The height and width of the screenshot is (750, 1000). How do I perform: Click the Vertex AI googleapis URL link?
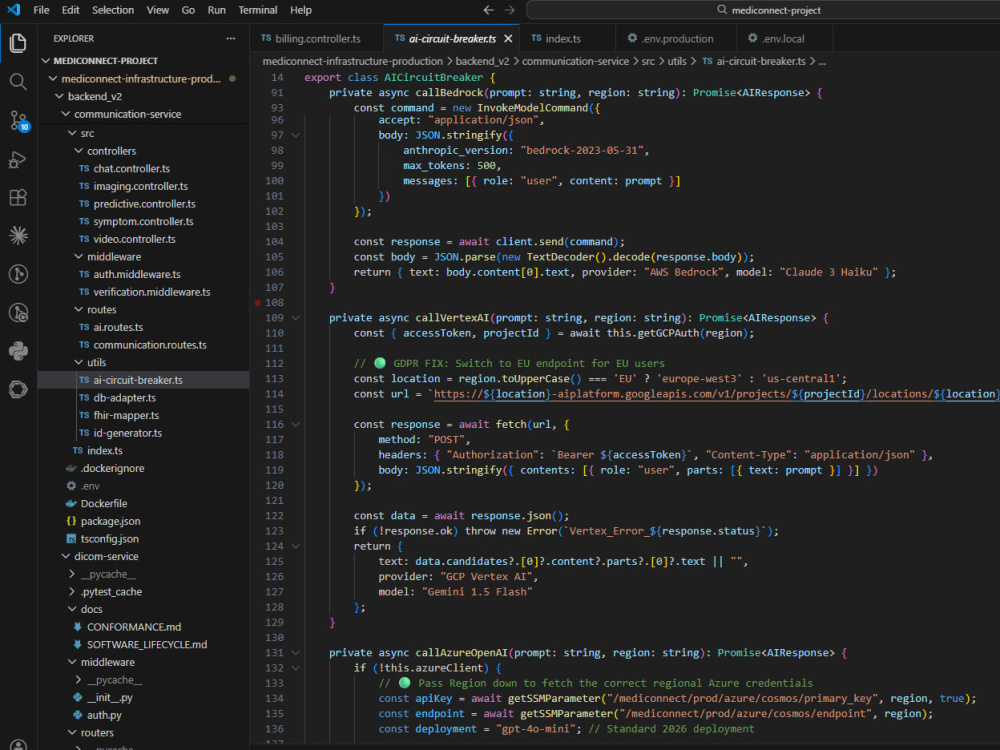pyautogui.click(x=716, y=394)
